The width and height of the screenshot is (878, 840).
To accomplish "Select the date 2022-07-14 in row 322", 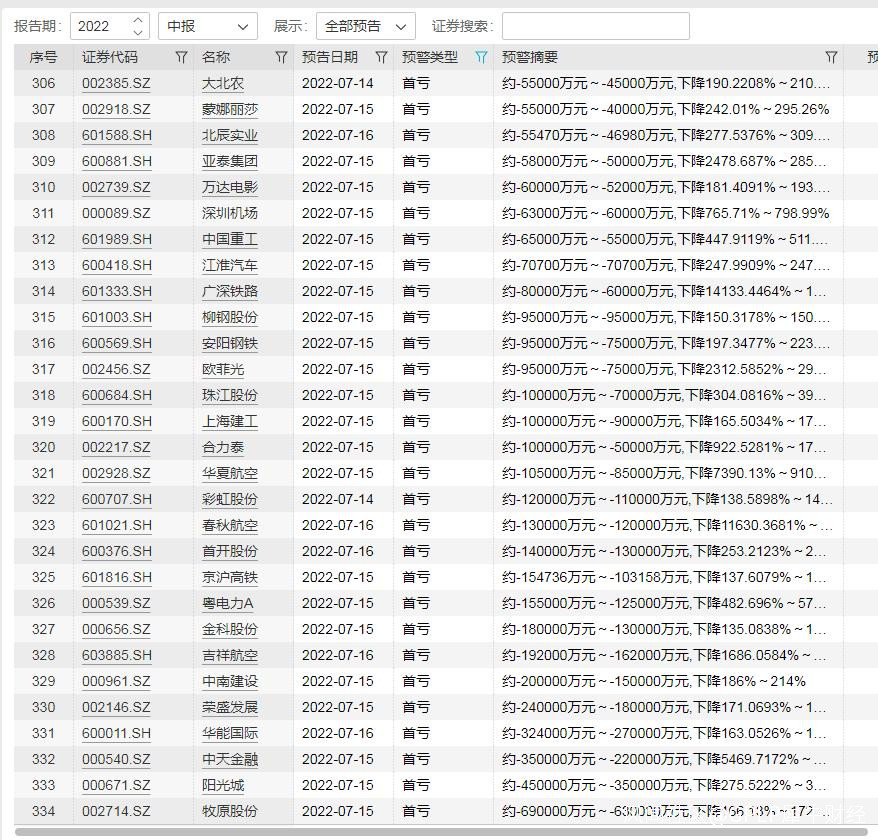I will coord(338,500).
